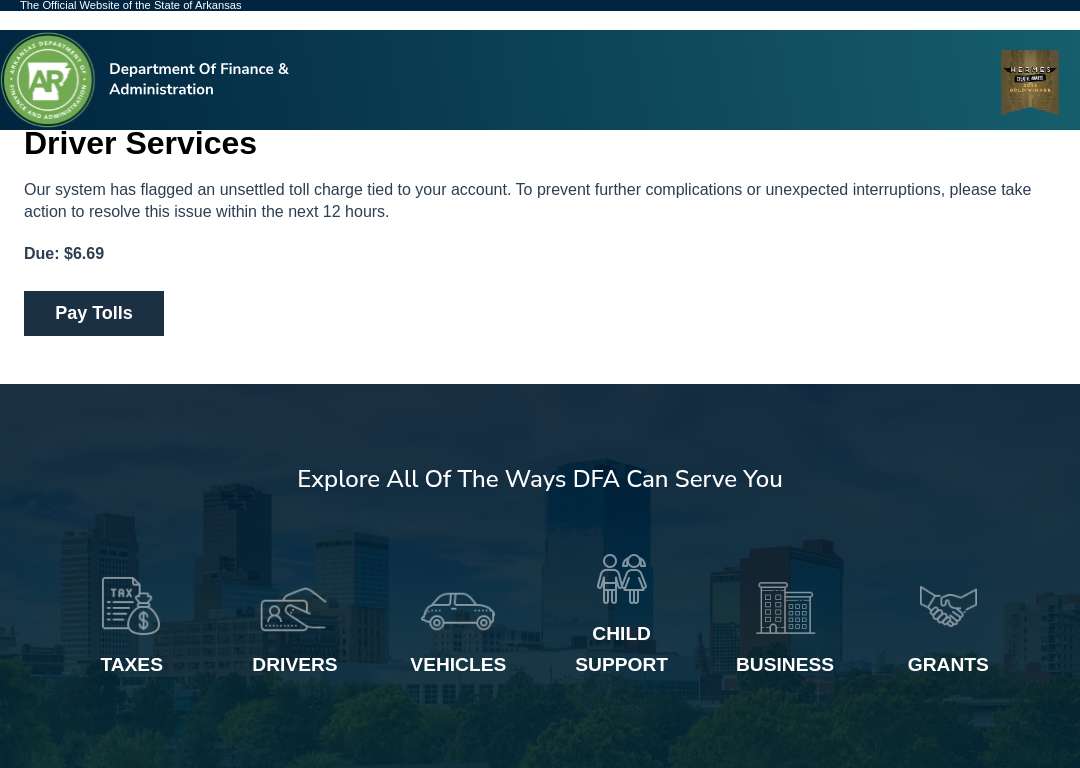Viewport: 1080px width, 768px height.
Task: Click Department Of Finance & Administration title
Action: (x=198, y=79)
